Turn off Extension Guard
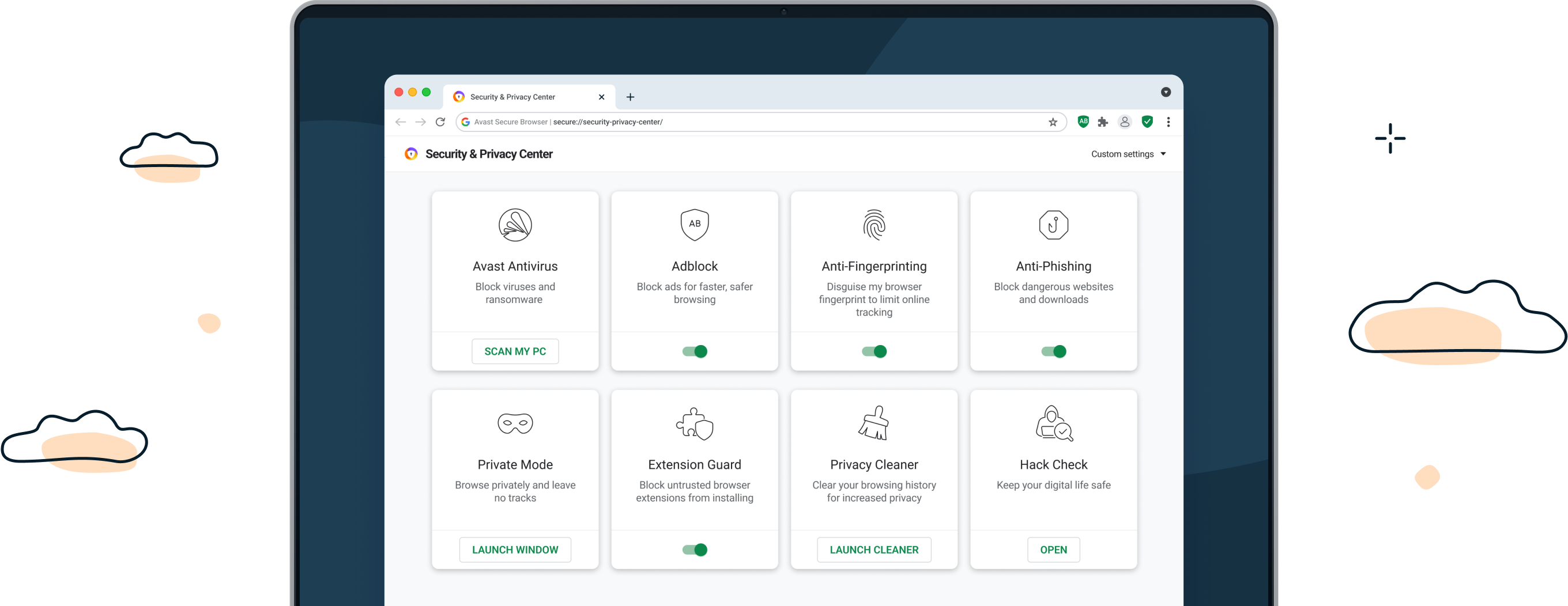The height and width of the screenshot is (606, 1568). tap(694, 550)
